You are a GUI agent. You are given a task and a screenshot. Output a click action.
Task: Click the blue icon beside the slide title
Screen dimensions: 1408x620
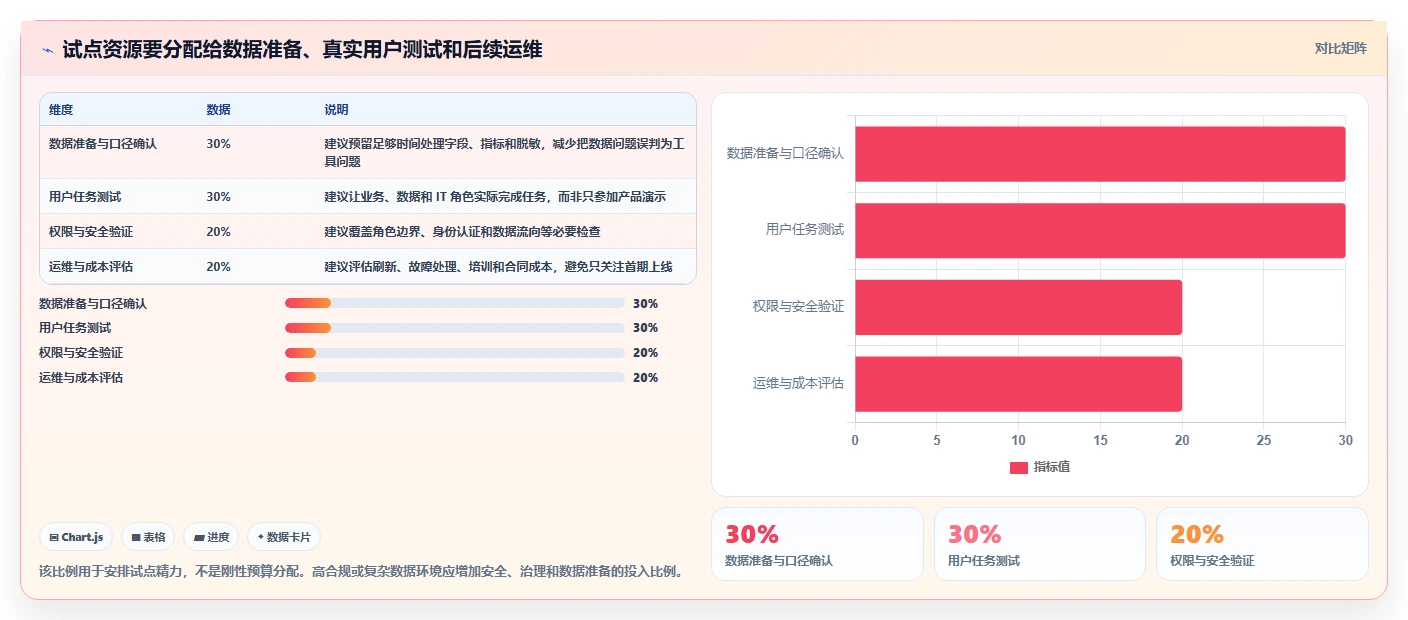47,50
